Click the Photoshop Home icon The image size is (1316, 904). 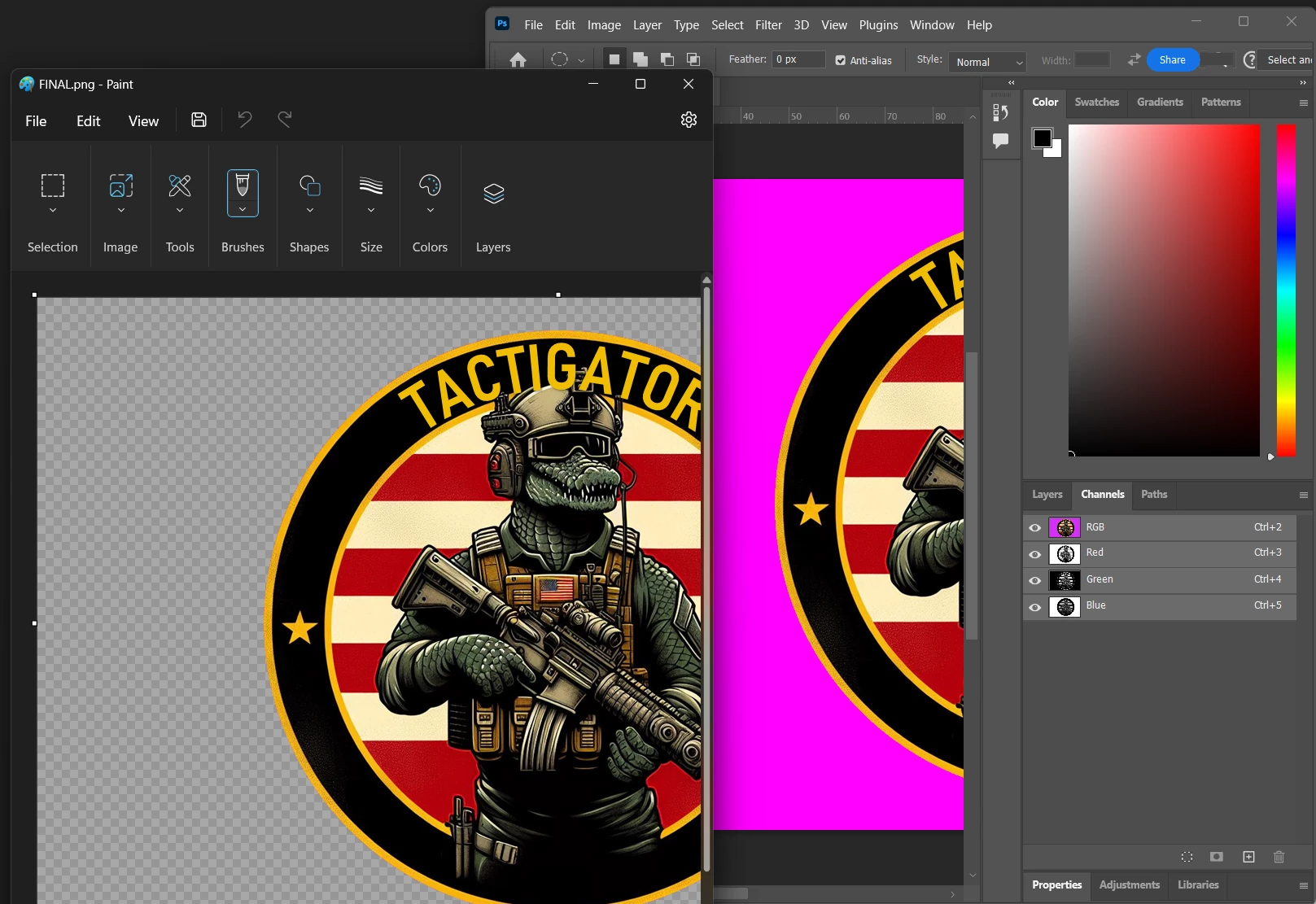[x=518, y=59]
